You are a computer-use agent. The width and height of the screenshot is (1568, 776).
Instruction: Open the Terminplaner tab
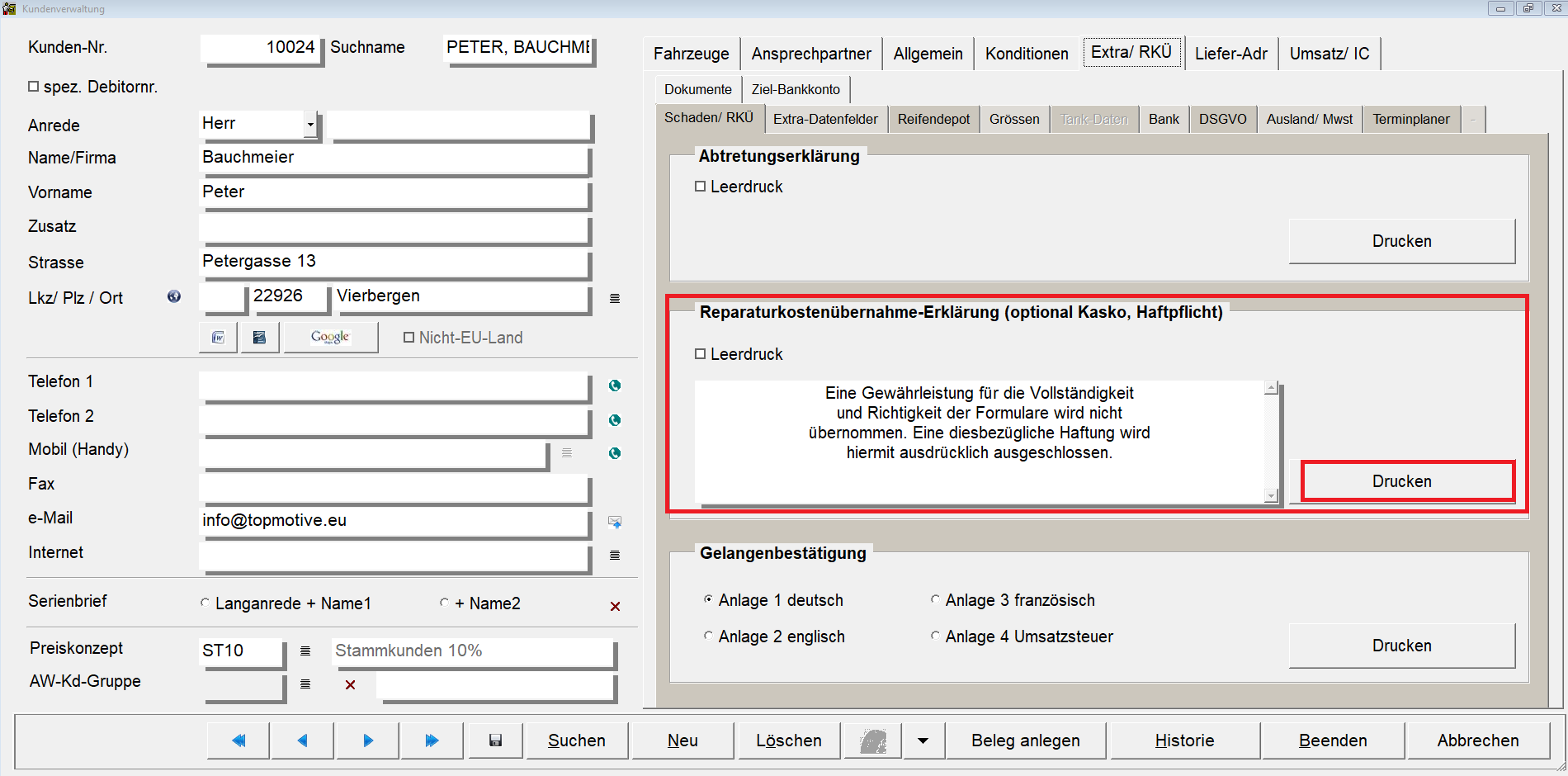[x=1411, y=119]
